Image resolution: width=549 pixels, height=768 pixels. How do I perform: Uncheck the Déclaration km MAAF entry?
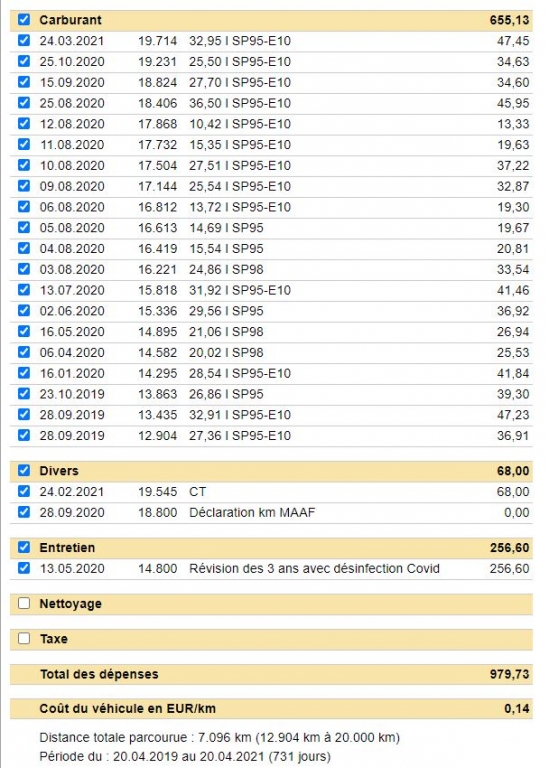24,512
